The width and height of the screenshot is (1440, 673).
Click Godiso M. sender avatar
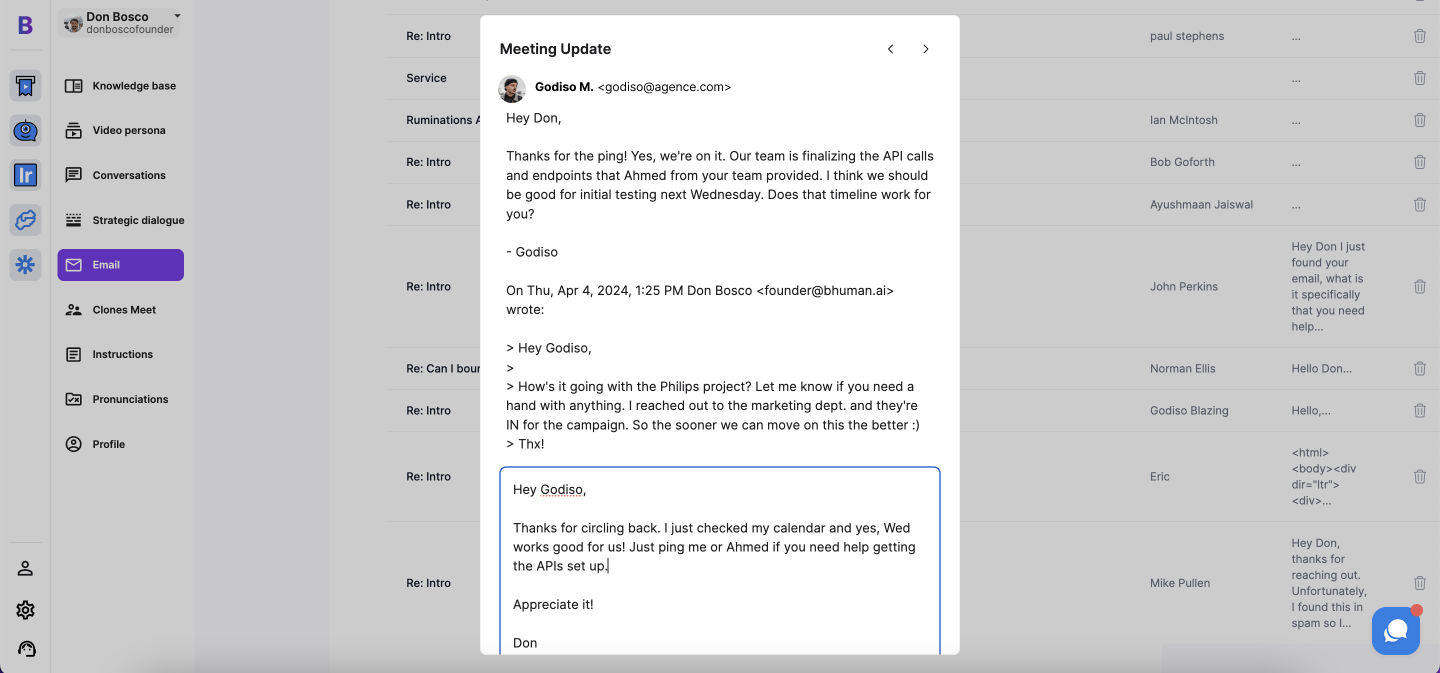(512, 88)
